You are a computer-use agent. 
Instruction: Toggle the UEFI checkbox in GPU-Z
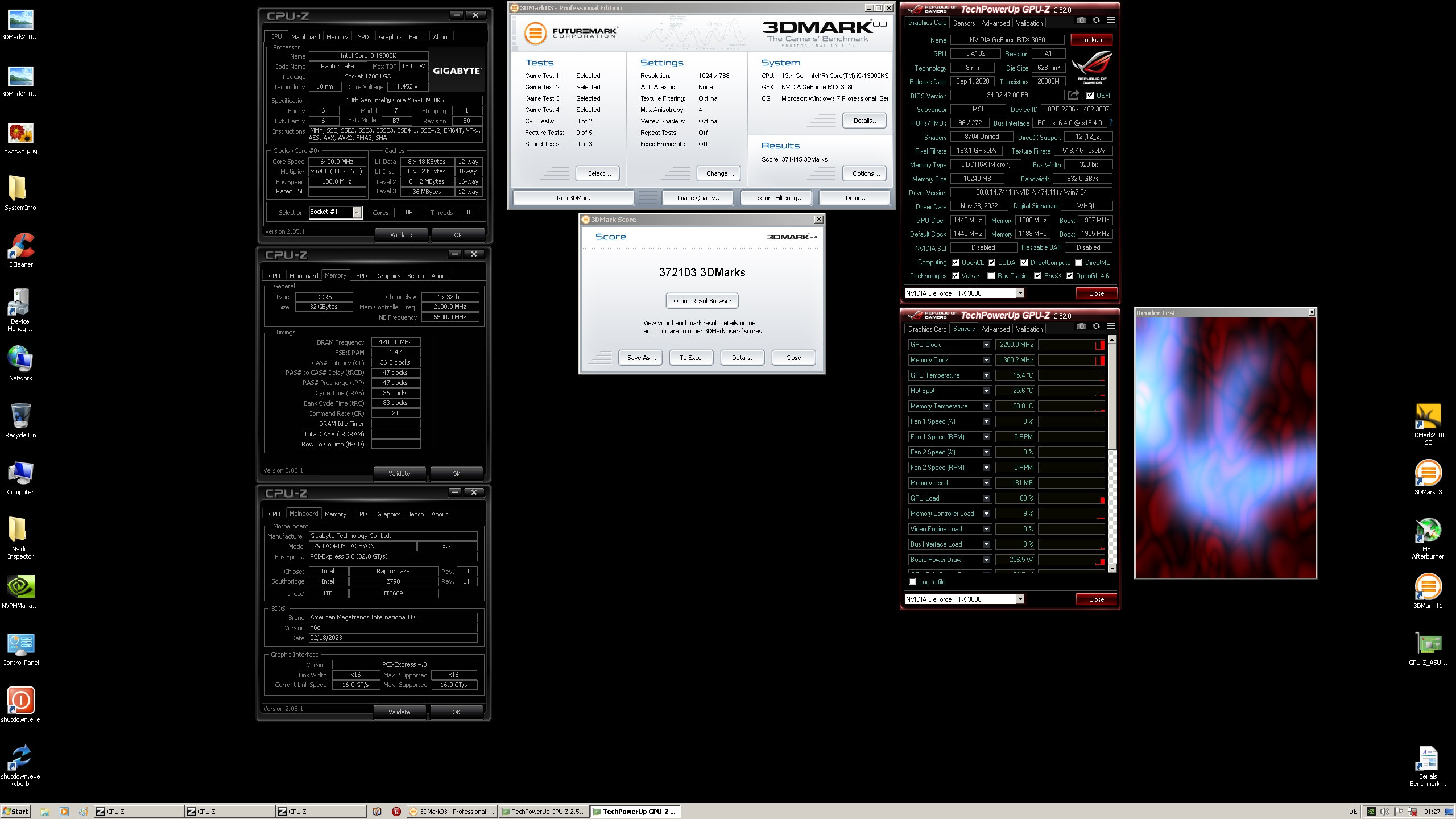(x=1090, y=96)
